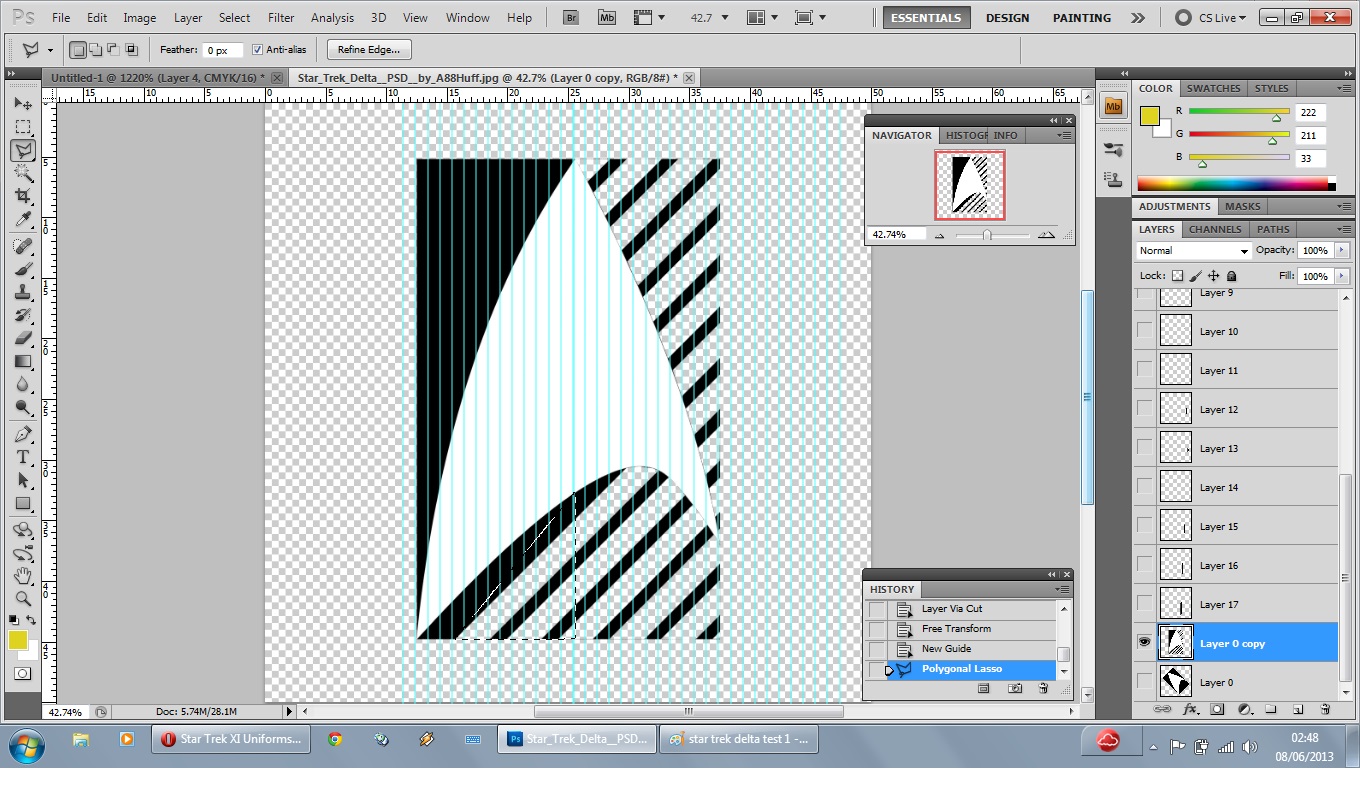
Task: Click Create a new layer icon
Action: click(x=1298, y=709)
